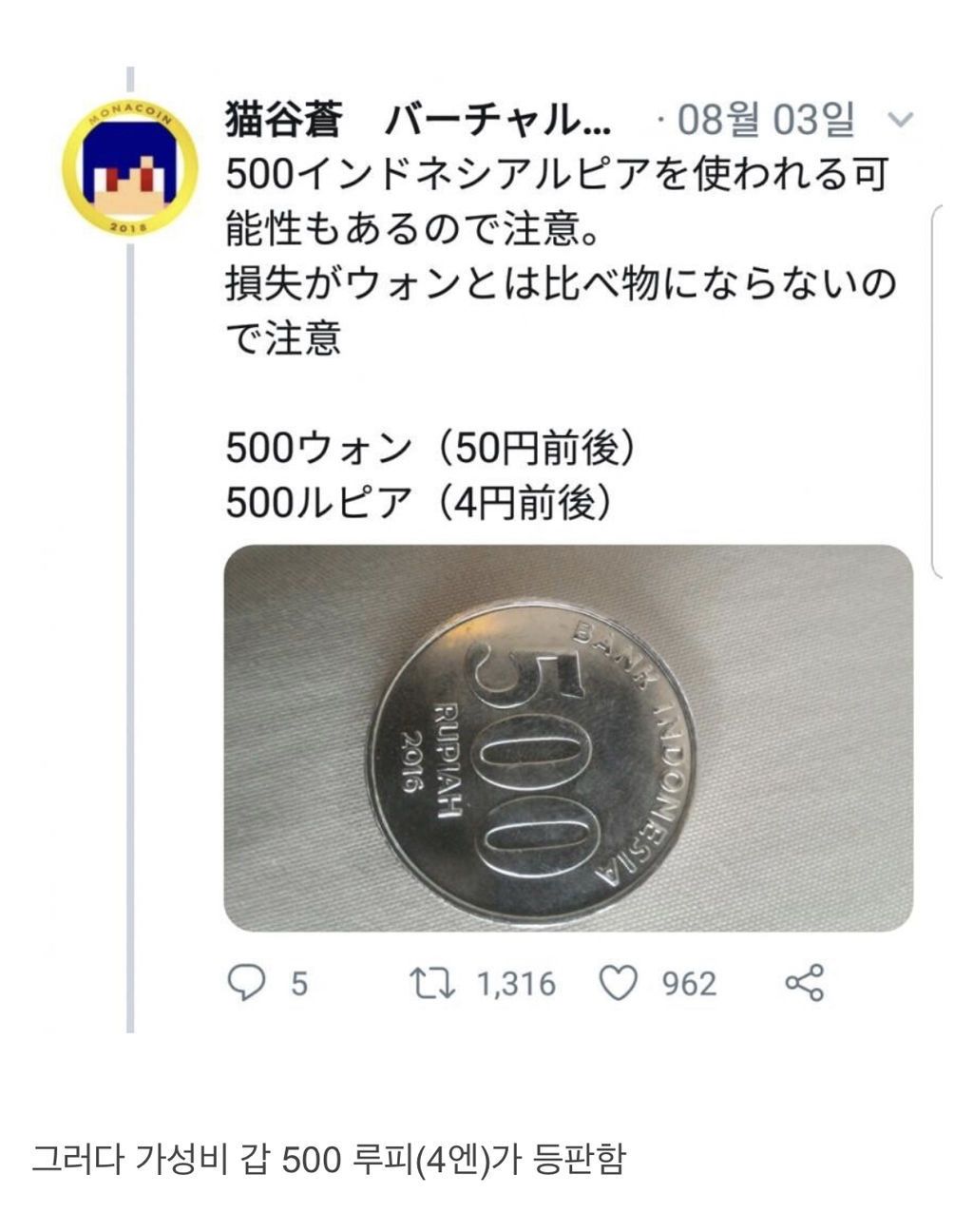The width and height of the screenshot is (973, 1232).
Task: Retweet this post using the retweet icon
Action: coord(431,983)
